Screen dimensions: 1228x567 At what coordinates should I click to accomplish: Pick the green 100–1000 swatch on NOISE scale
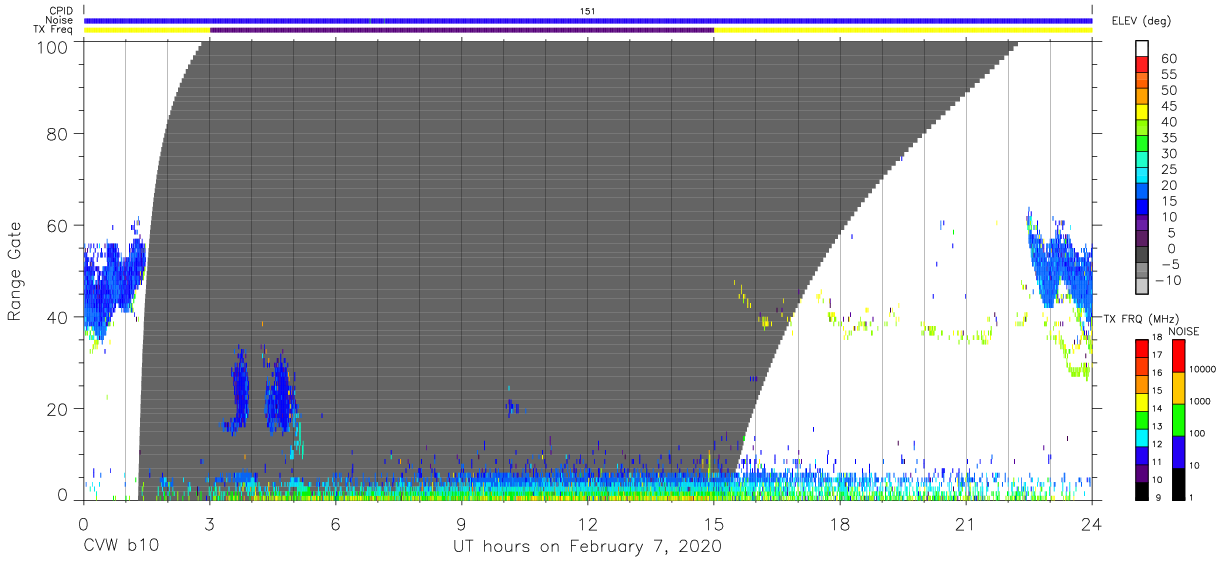1178,419
